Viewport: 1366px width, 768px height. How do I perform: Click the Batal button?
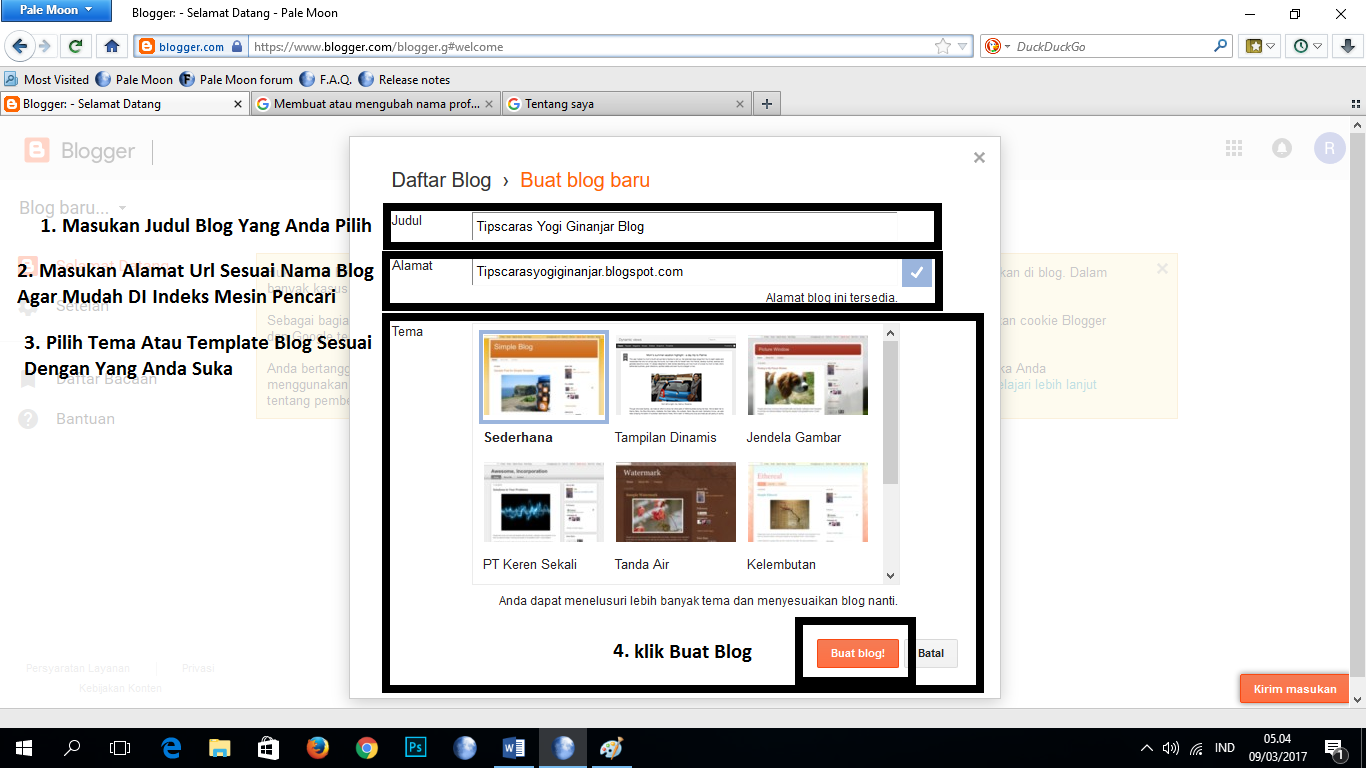[931, 653]
